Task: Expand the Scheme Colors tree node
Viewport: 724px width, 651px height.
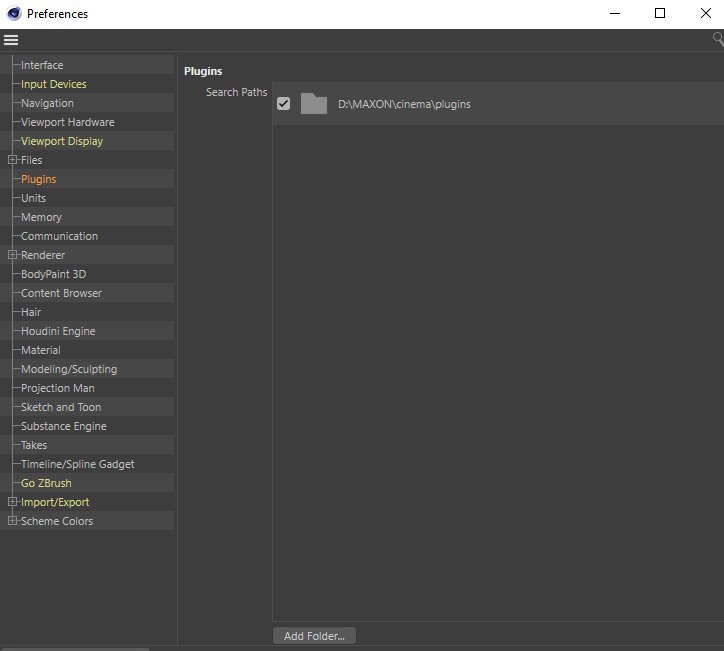Action: (12, 521)
